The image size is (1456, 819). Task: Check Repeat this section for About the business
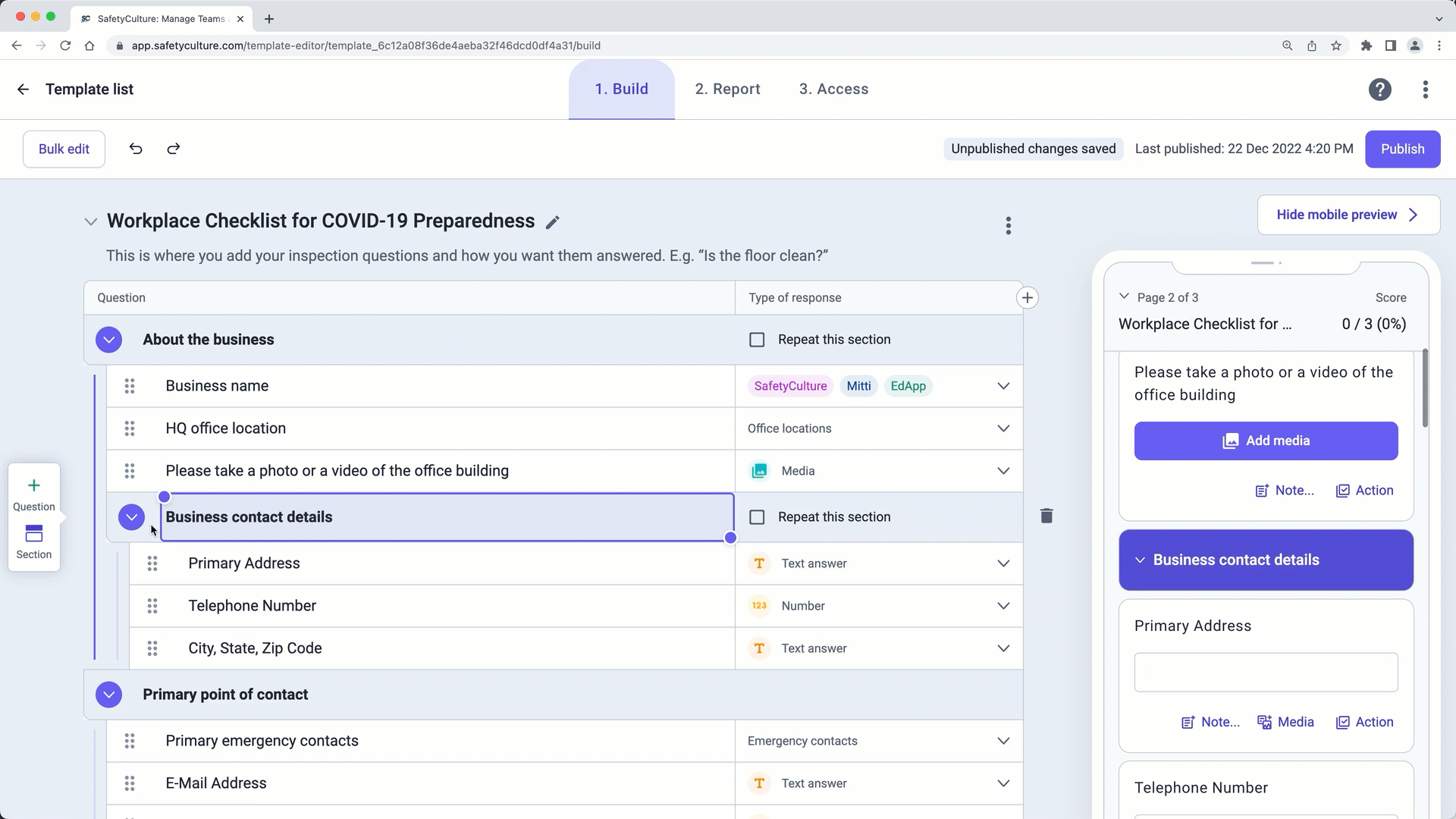pos(757,340)
